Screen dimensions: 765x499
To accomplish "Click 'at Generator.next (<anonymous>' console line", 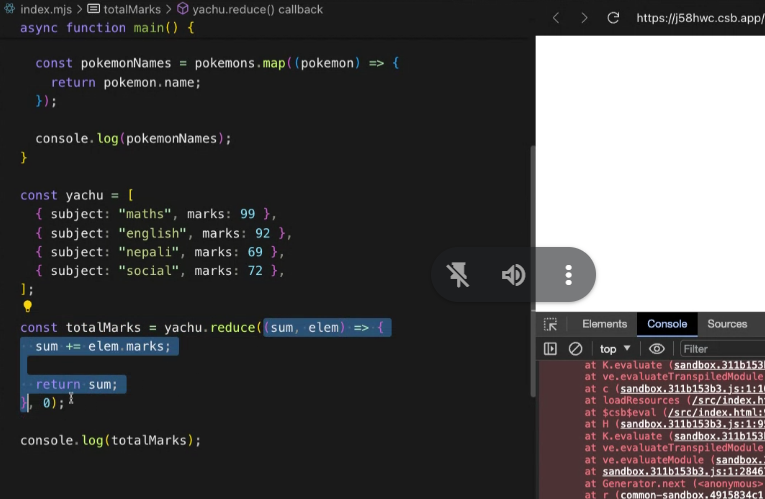I will 674,483.
